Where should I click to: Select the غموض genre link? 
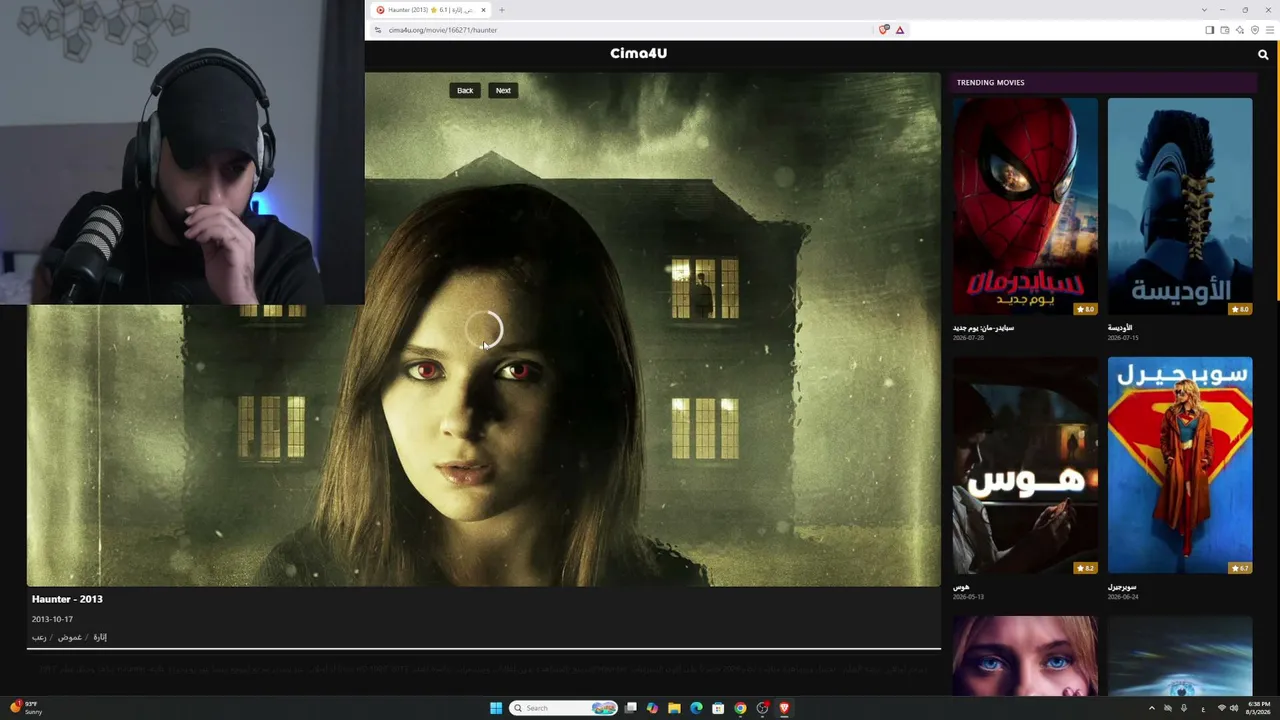point(69,637)
